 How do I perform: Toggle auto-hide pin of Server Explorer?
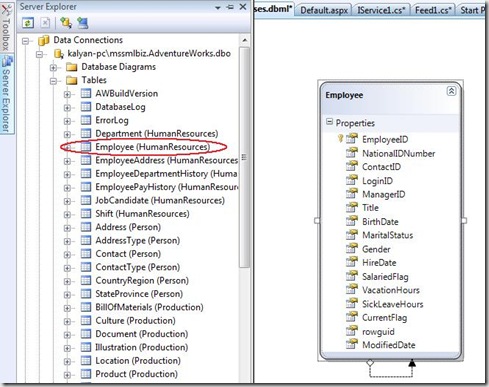[230, 7]
